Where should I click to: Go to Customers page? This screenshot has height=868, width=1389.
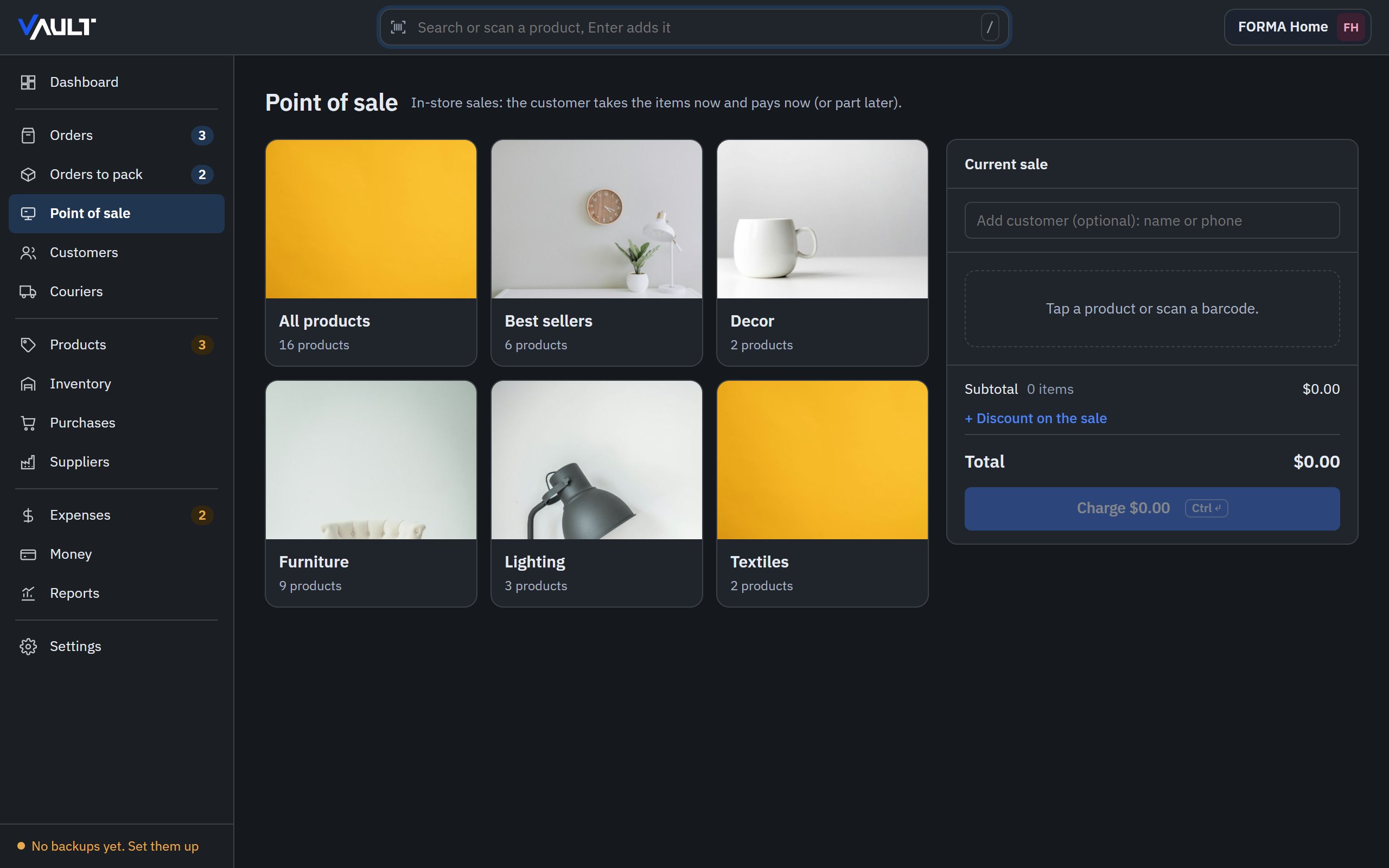117,253
